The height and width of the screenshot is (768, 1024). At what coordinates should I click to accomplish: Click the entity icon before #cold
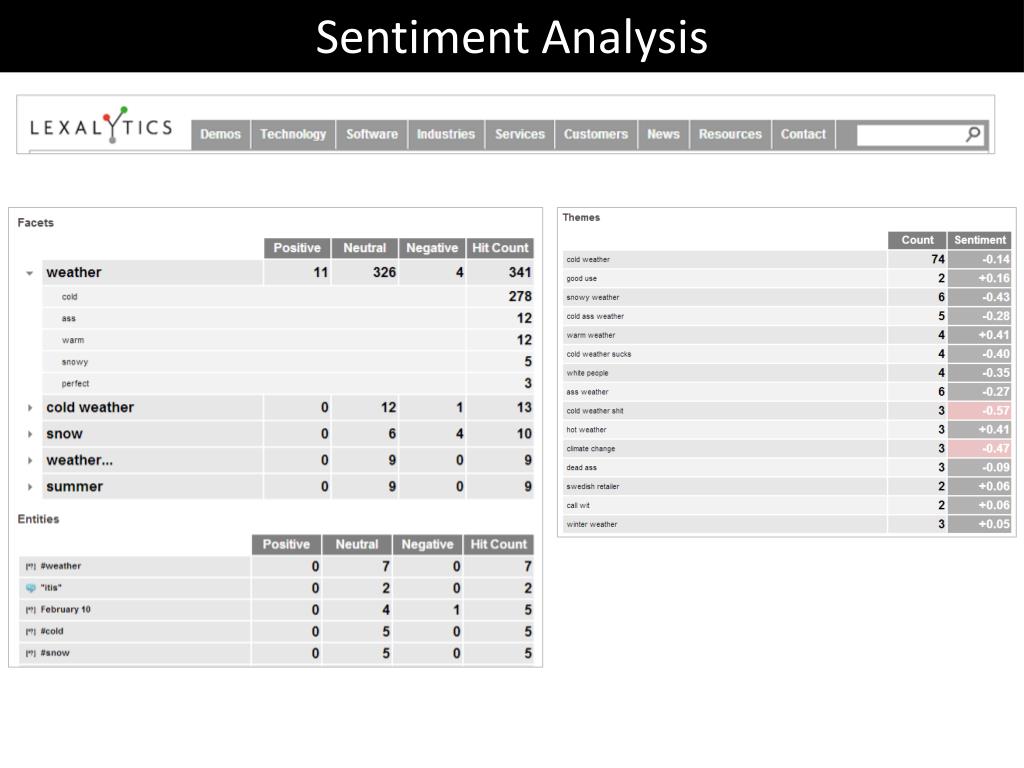30,632
